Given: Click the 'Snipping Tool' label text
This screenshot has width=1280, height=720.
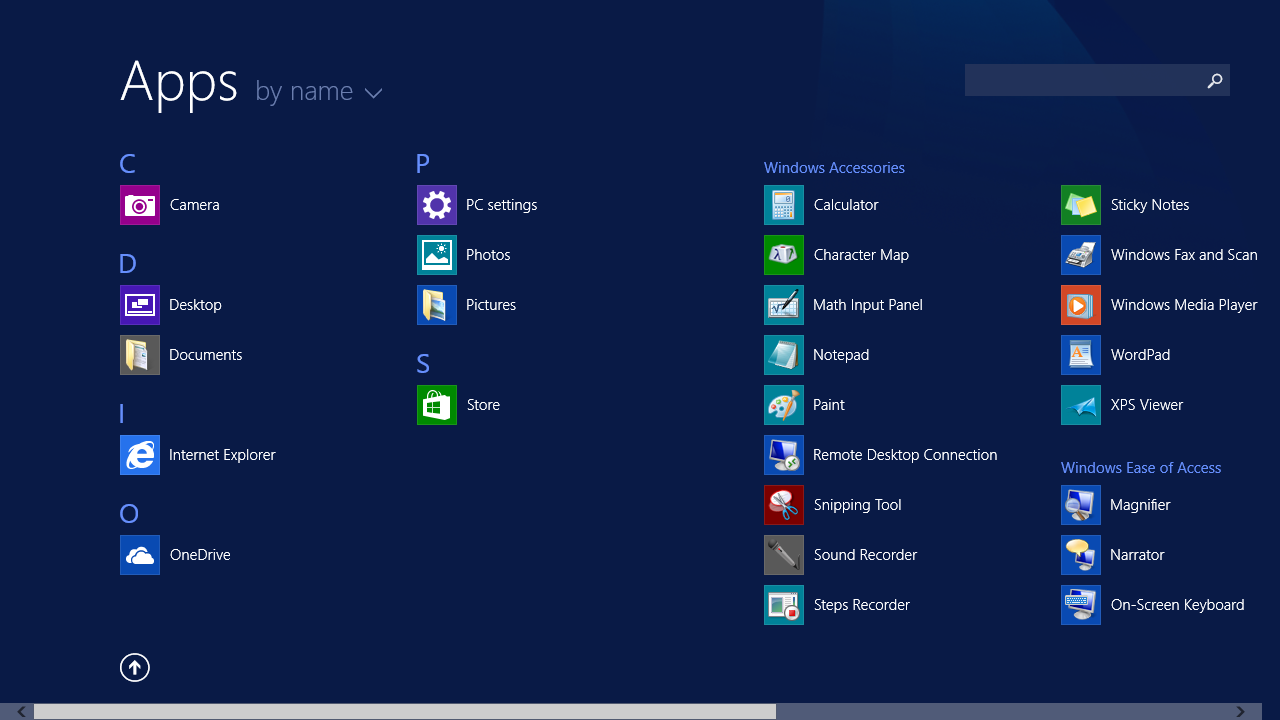Looking at the screenshot, I should (x=858, y=505).
